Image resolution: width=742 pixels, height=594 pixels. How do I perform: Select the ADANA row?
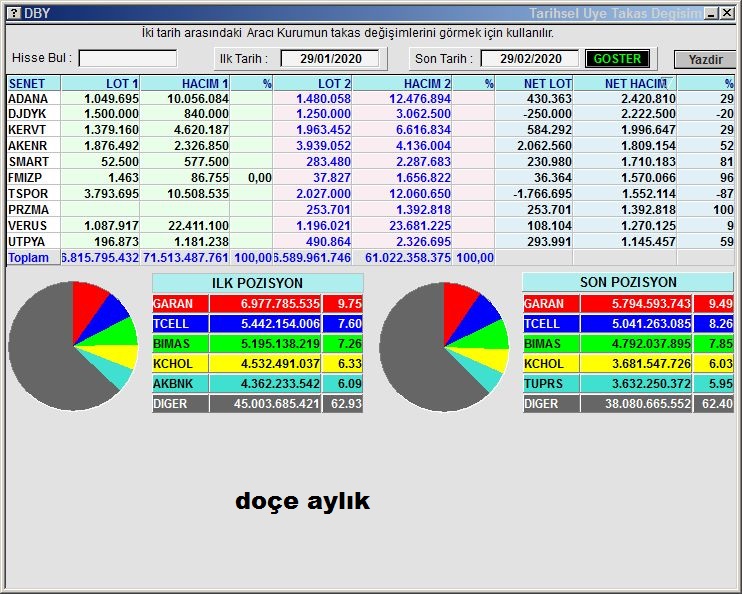point(371,98)
